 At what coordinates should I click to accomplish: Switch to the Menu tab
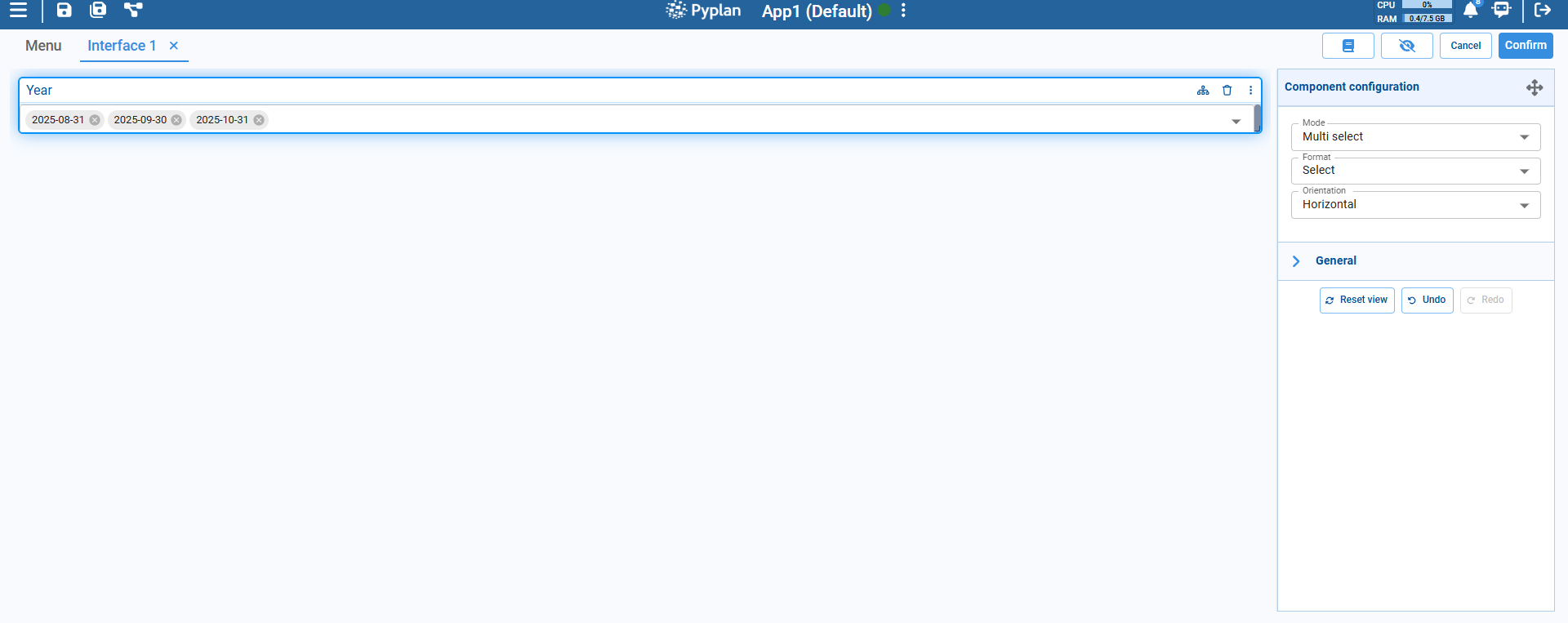coord(43,46)
